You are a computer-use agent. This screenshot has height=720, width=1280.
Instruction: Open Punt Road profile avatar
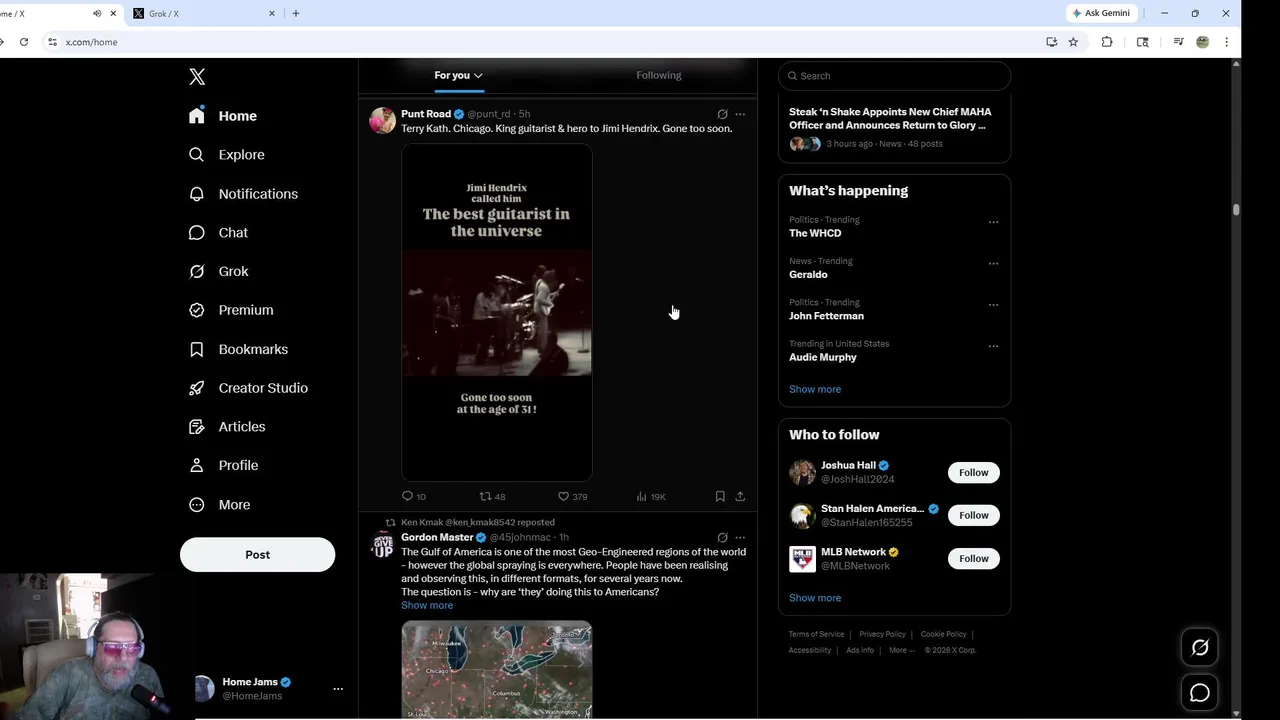tap(382, 120)
